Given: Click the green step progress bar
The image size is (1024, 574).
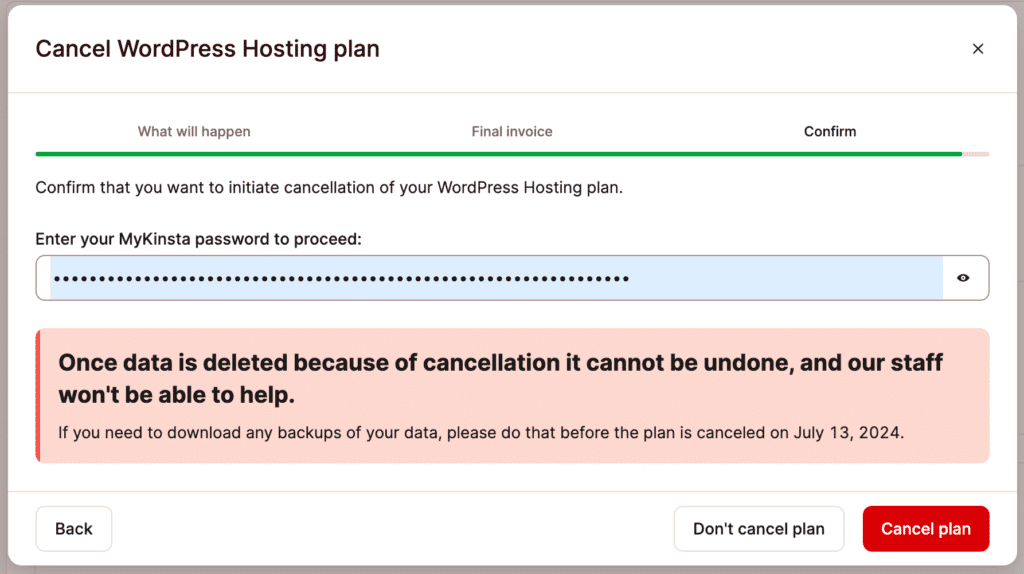Looking at the screenshot, I should tap(499, 154).
